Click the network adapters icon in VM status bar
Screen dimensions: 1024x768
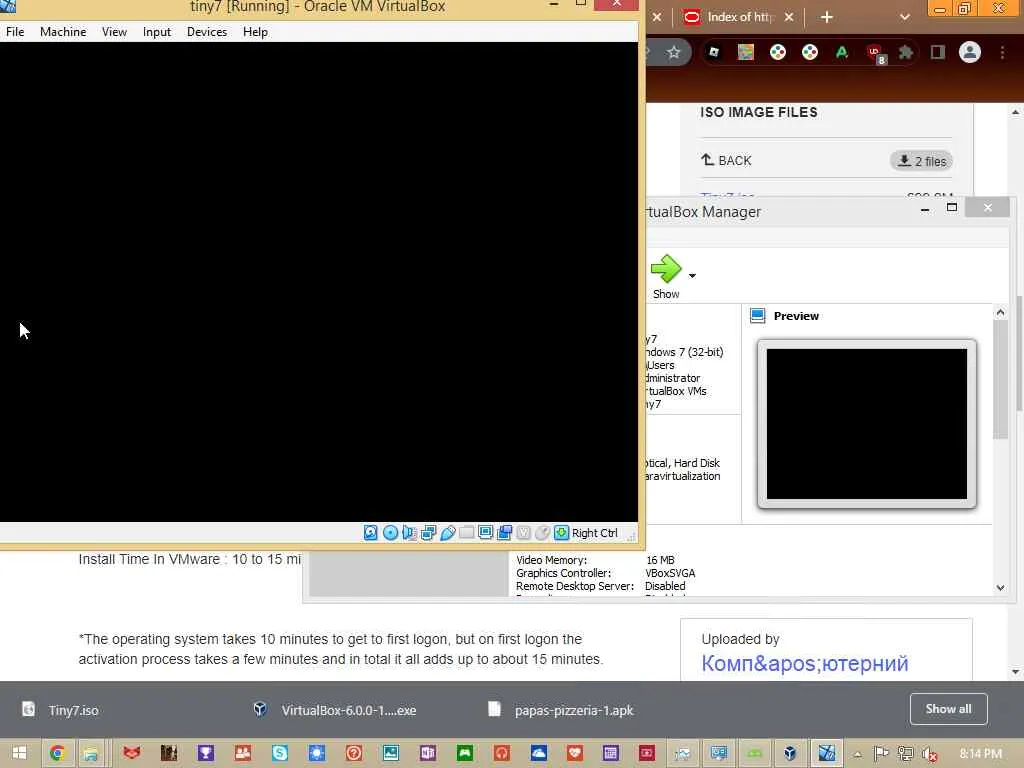[x=428, y=533]
